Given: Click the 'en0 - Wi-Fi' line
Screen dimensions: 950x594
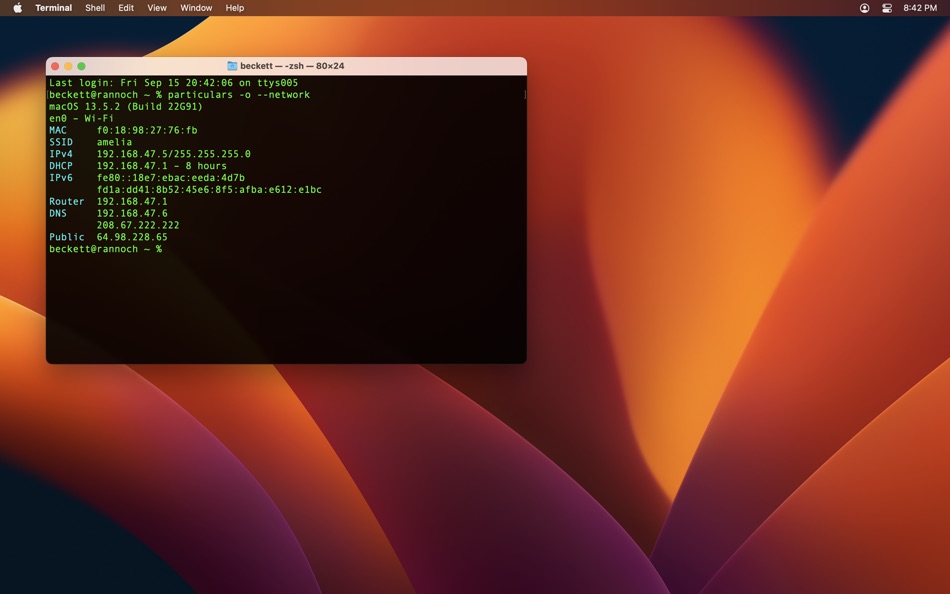Looking at the screenshot, I should point(81,118).
